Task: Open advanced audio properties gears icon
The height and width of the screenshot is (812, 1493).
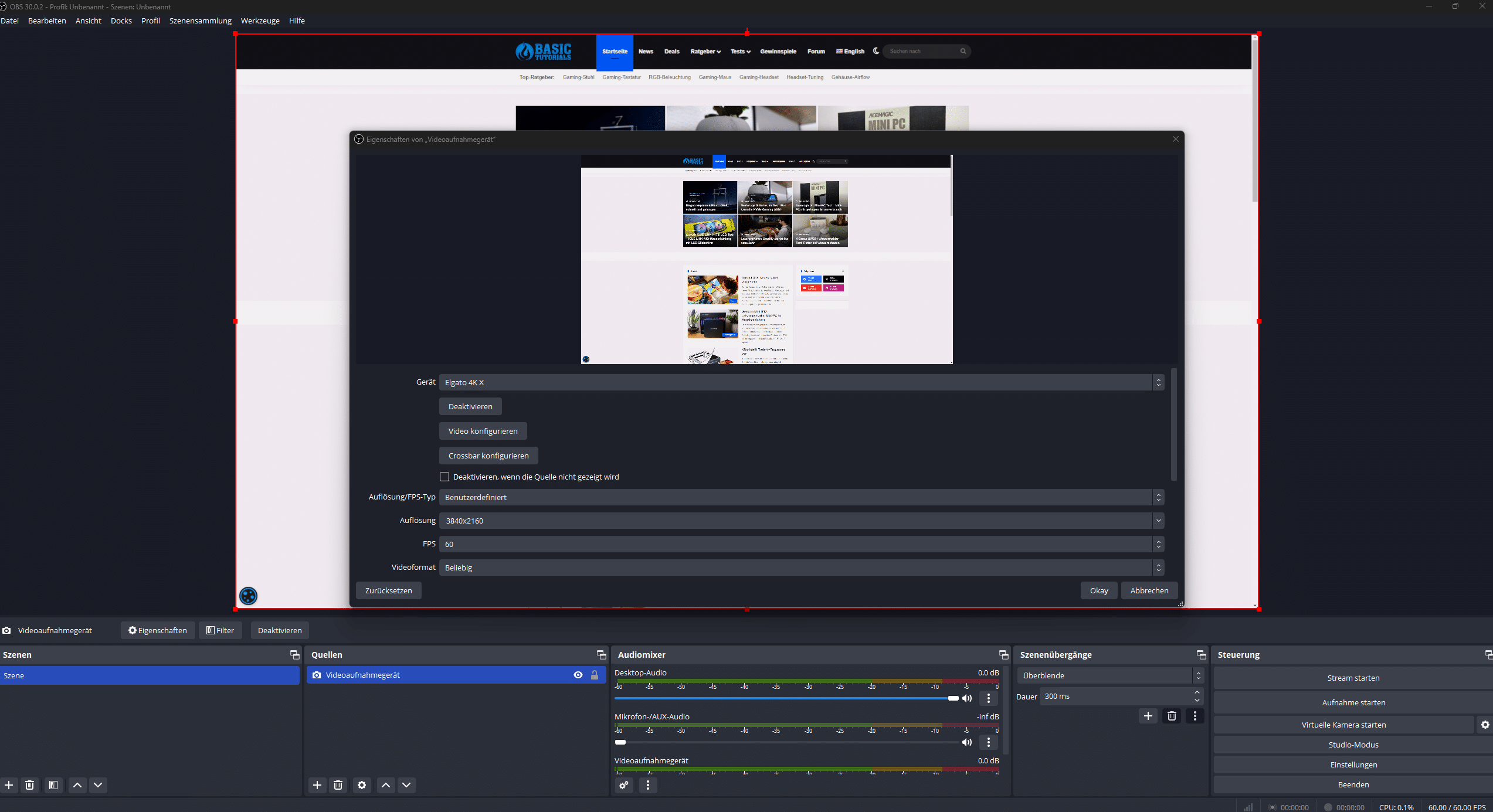Action: pyautogui.click(x=624, y=785)
